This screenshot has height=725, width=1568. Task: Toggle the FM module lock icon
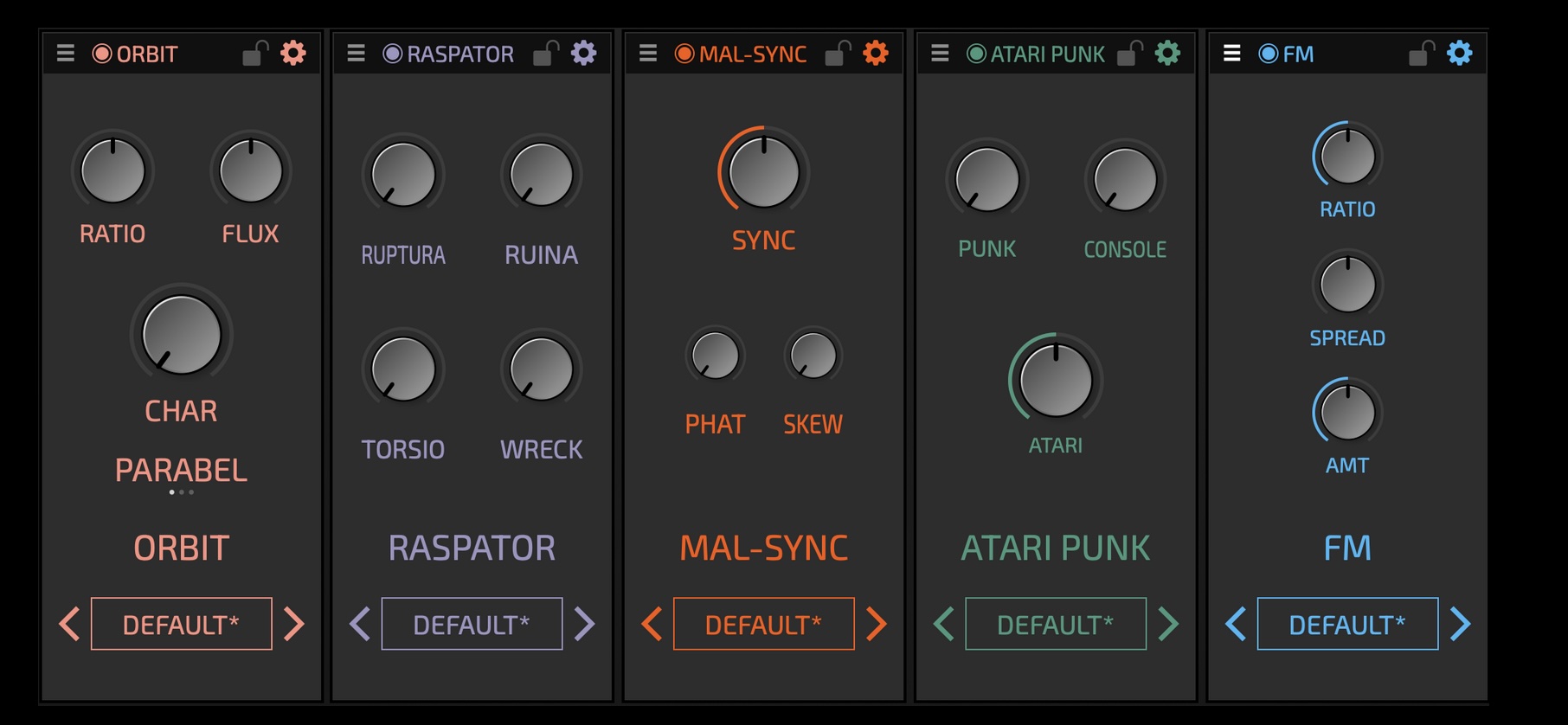tap(1422, 54)
